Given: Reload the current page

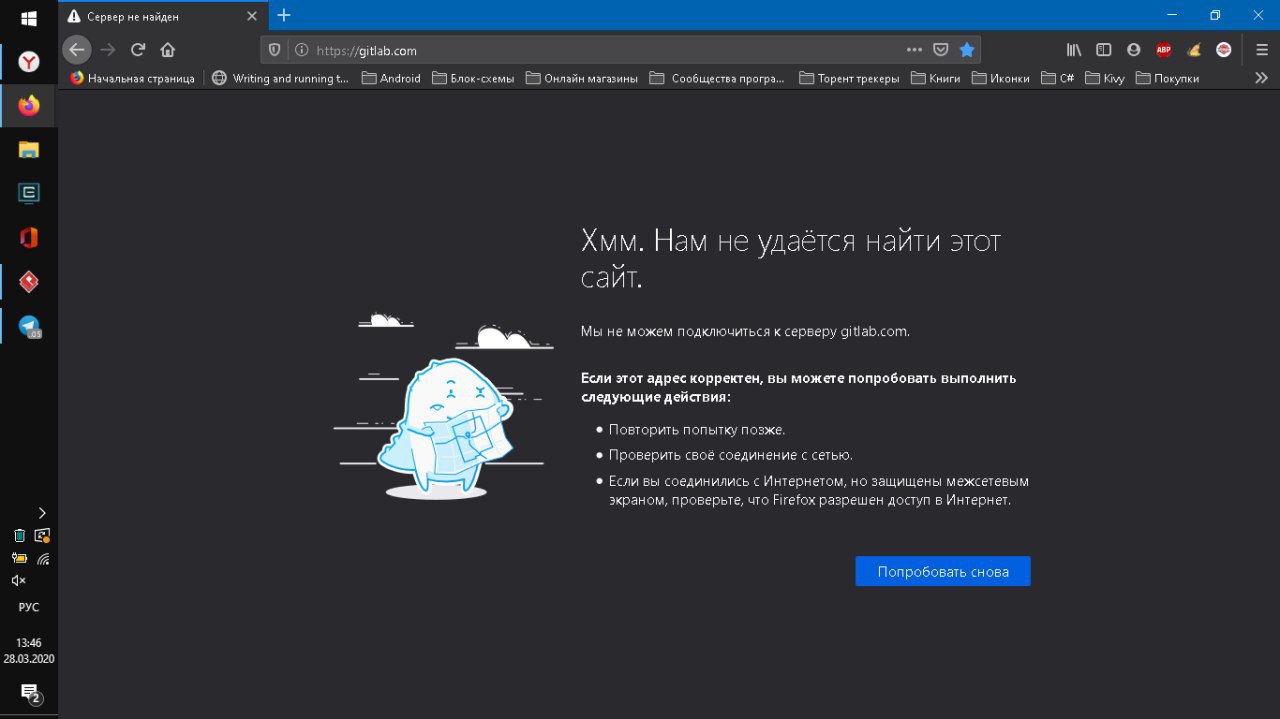Looking at the screenshot, I should (x=138, y=50).
